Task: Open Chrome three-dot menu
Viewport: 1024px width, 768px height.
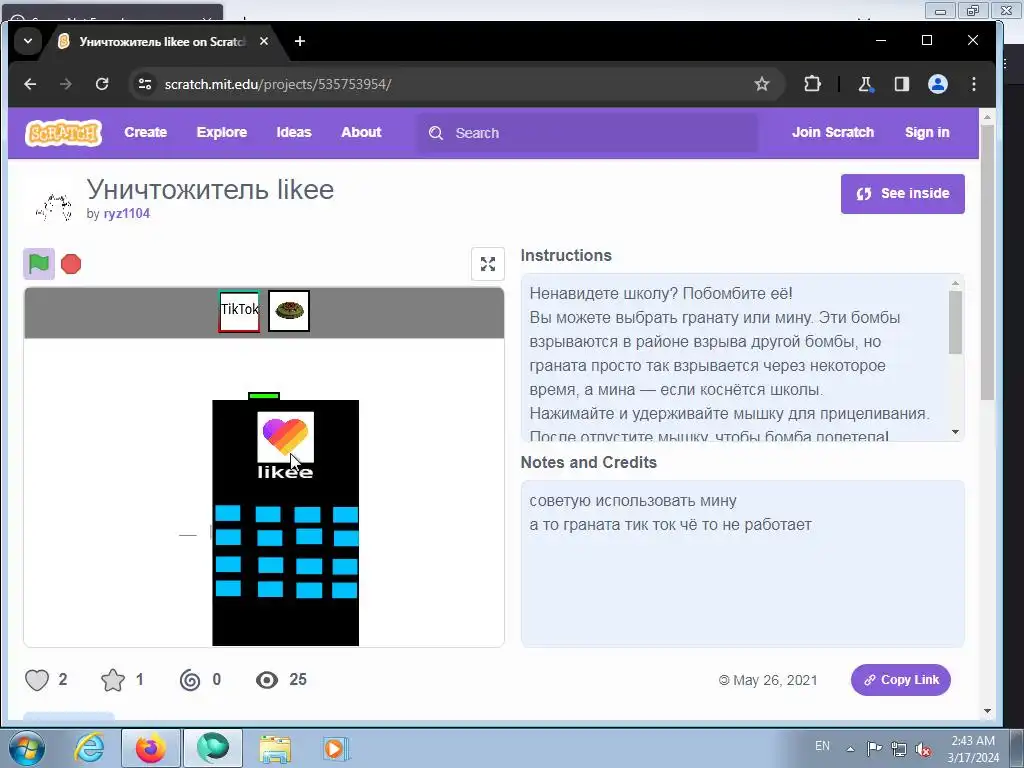Action: pyautogui.click(x=974, y=84)
